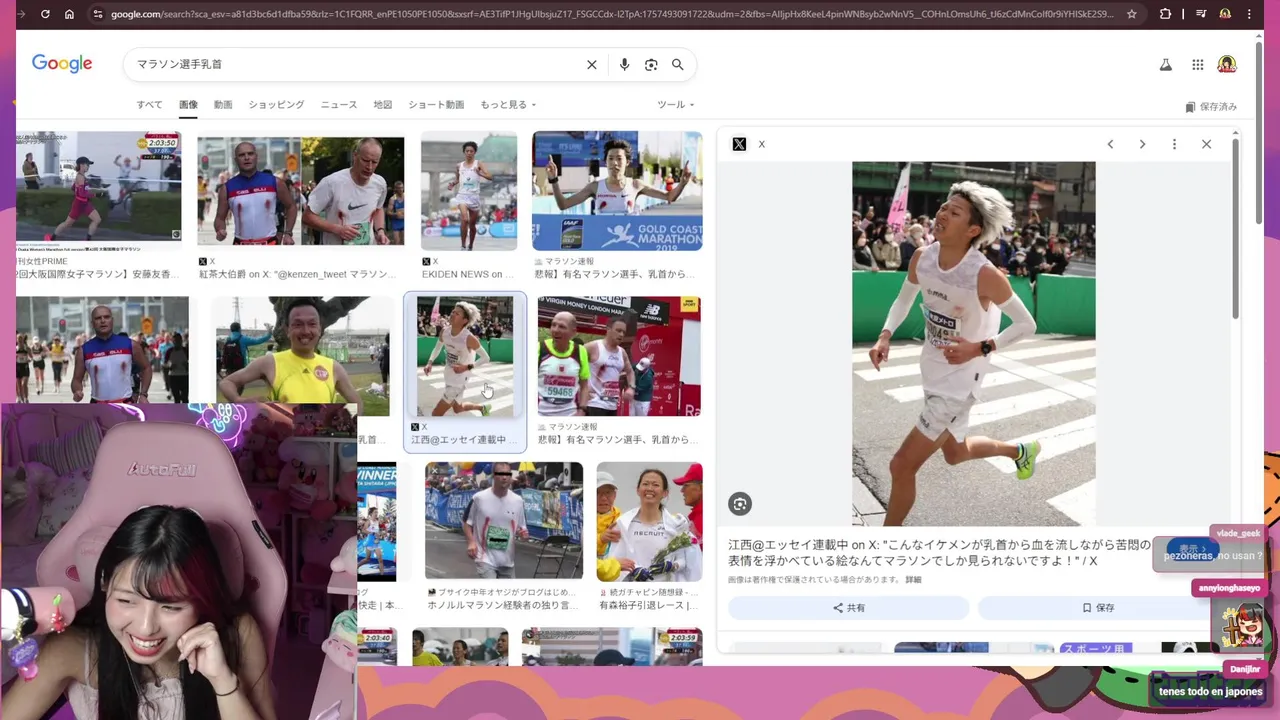Screen dimensions: 1280x720
Task: Submit search using magnifying glass icon
Action: click(x=677, y=64)
